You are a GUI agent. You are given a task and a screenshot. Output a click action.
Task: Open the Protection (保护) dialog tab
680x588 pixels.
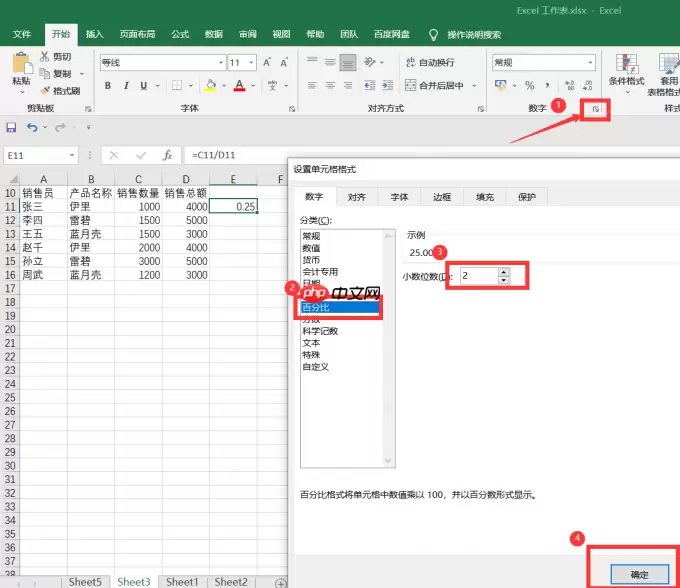526,197
